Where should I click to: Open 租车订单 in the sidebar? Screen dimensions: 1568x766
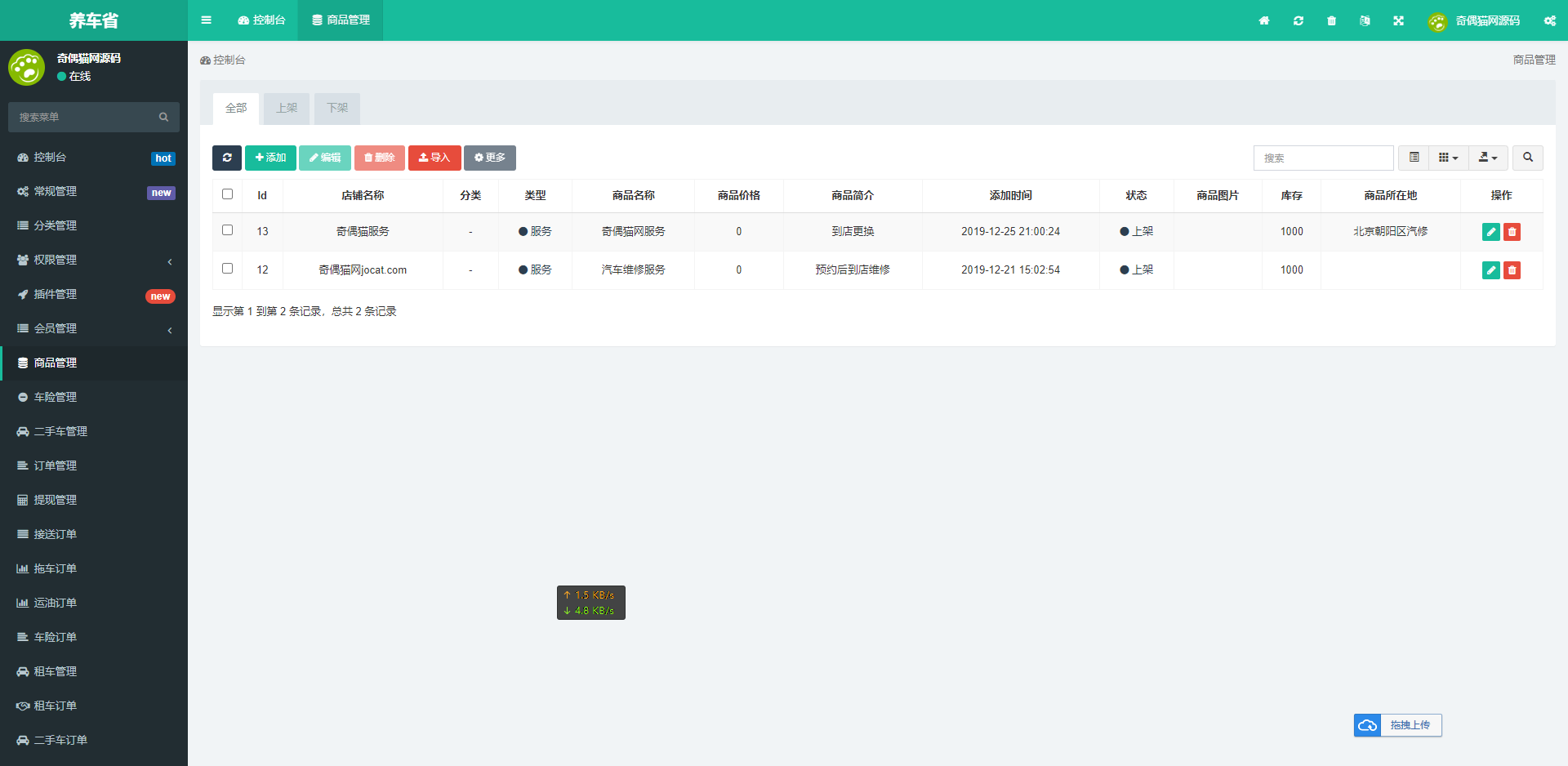(94, 706)
